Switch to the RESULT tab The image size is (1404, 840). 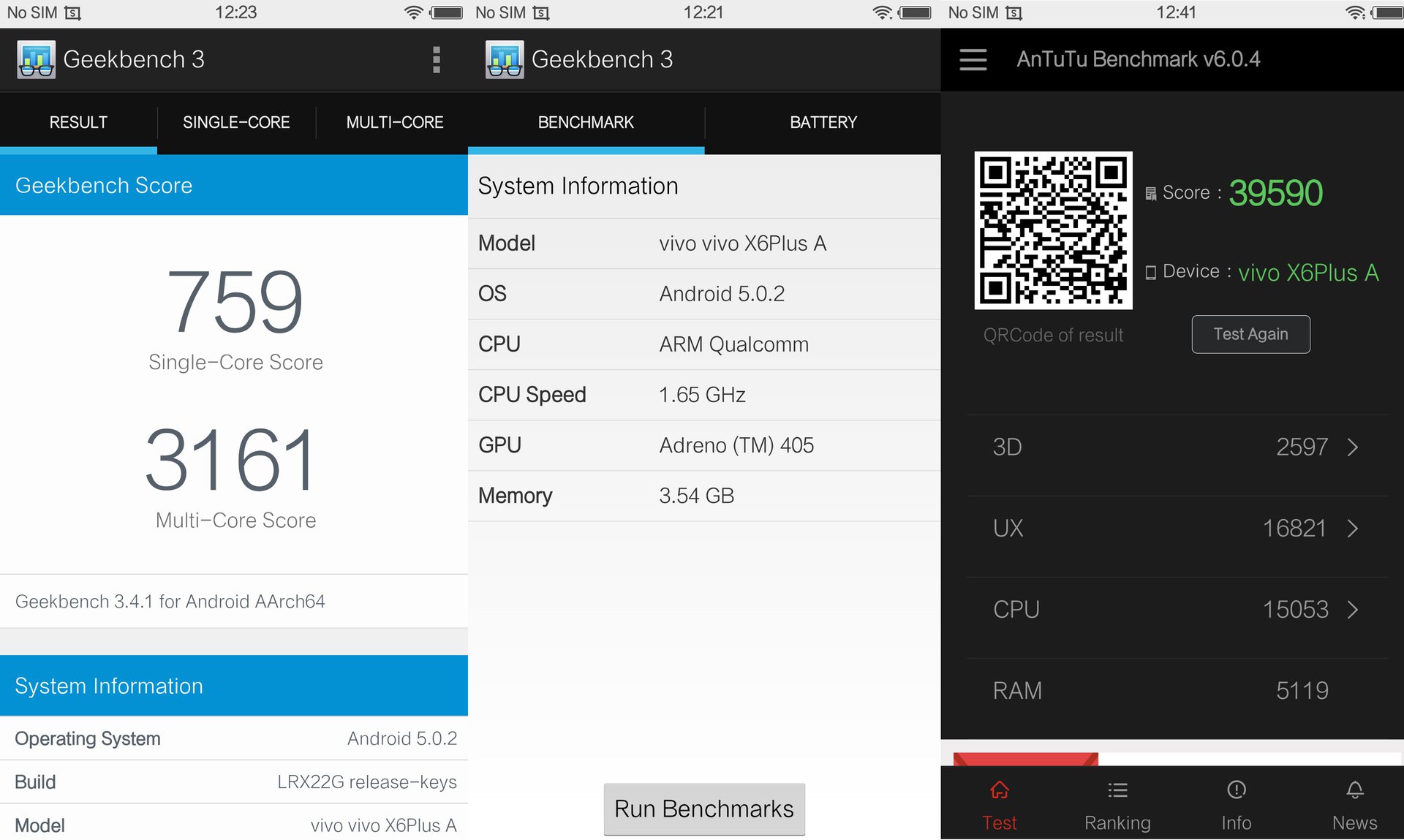click(78, 123)
